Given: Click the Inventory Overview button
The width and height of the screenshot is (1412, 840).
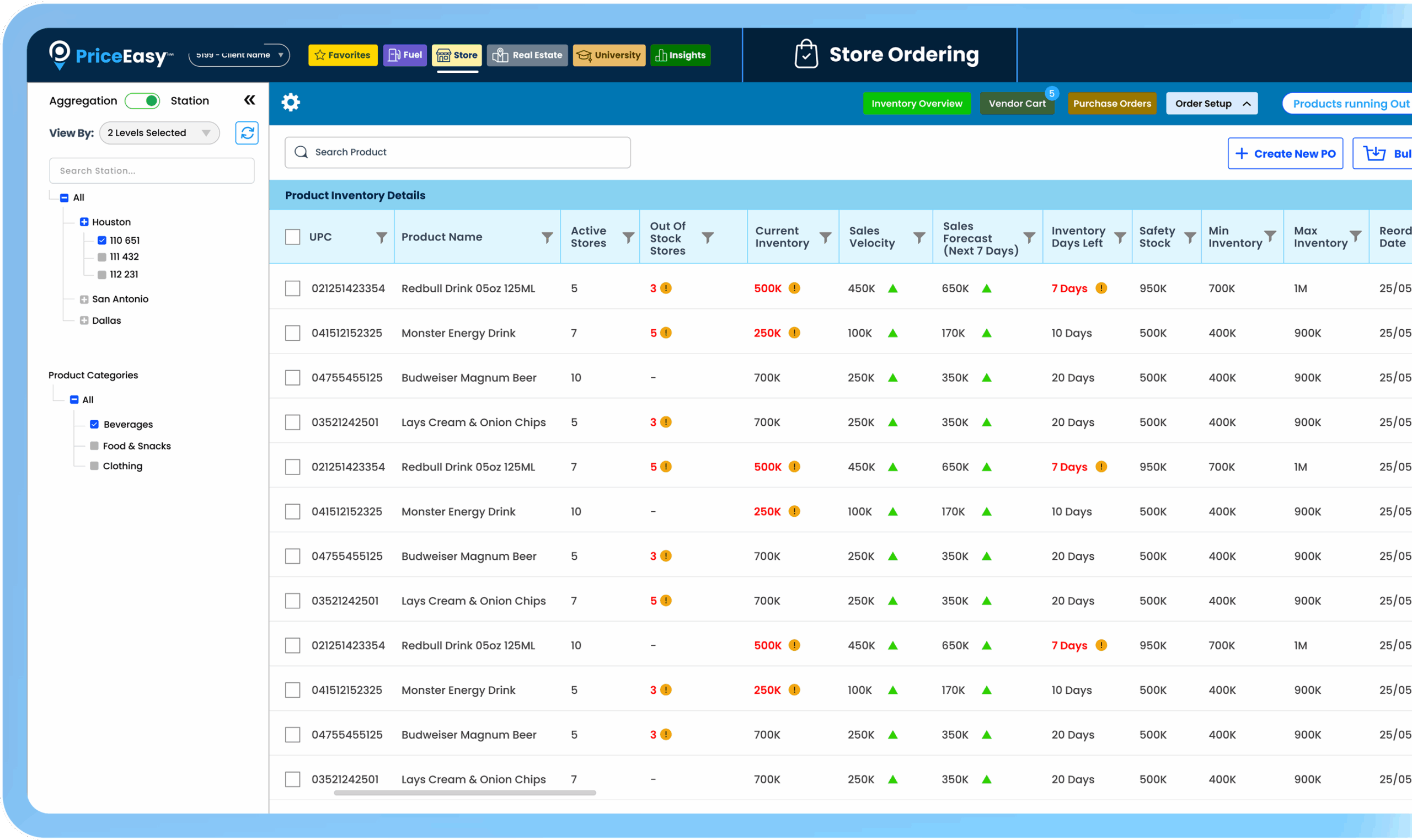Looking at the screenshot, I should coord(917,104).
